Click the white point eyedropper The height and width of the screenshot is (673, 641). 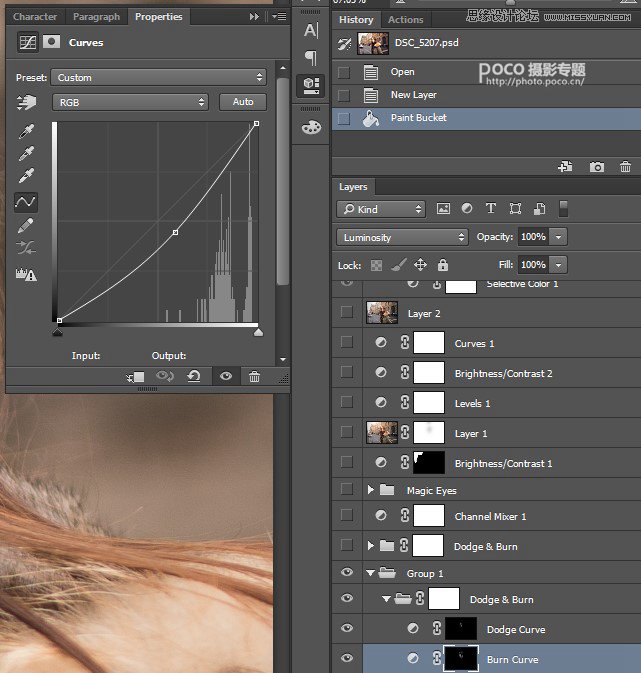pyautogui.click(x=25, y=177)
